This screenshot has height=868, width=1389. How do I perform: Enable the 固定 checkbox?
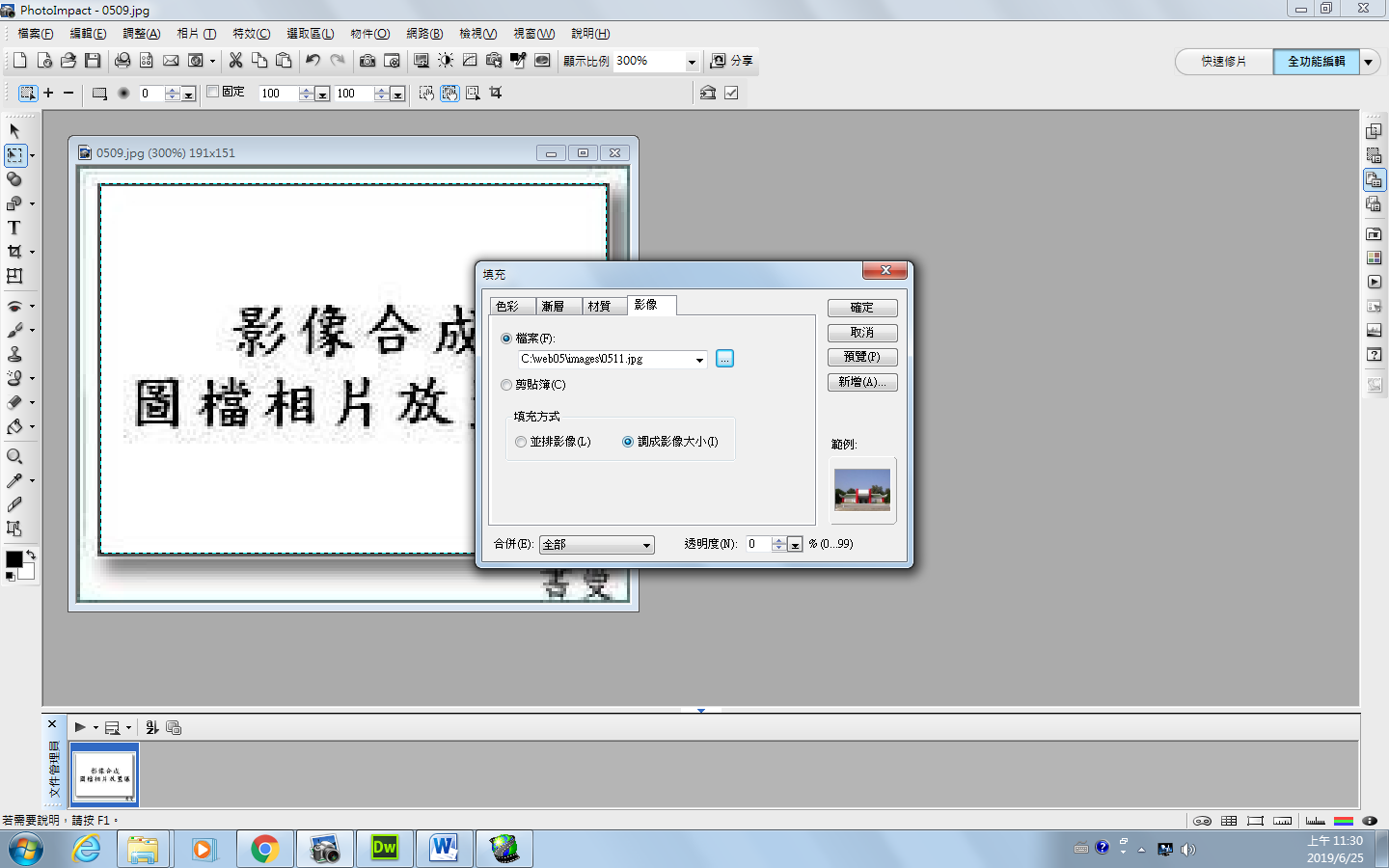pos(213,93)
